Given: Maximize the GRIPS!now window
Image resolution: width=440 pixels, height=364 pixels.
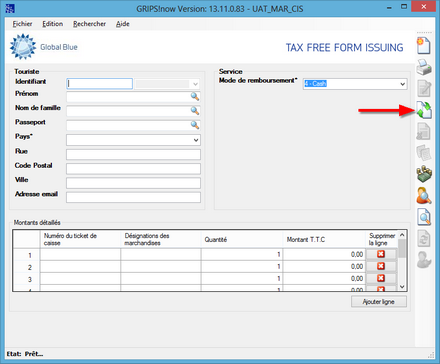Looking at the screenshot, I should point(404,7).
